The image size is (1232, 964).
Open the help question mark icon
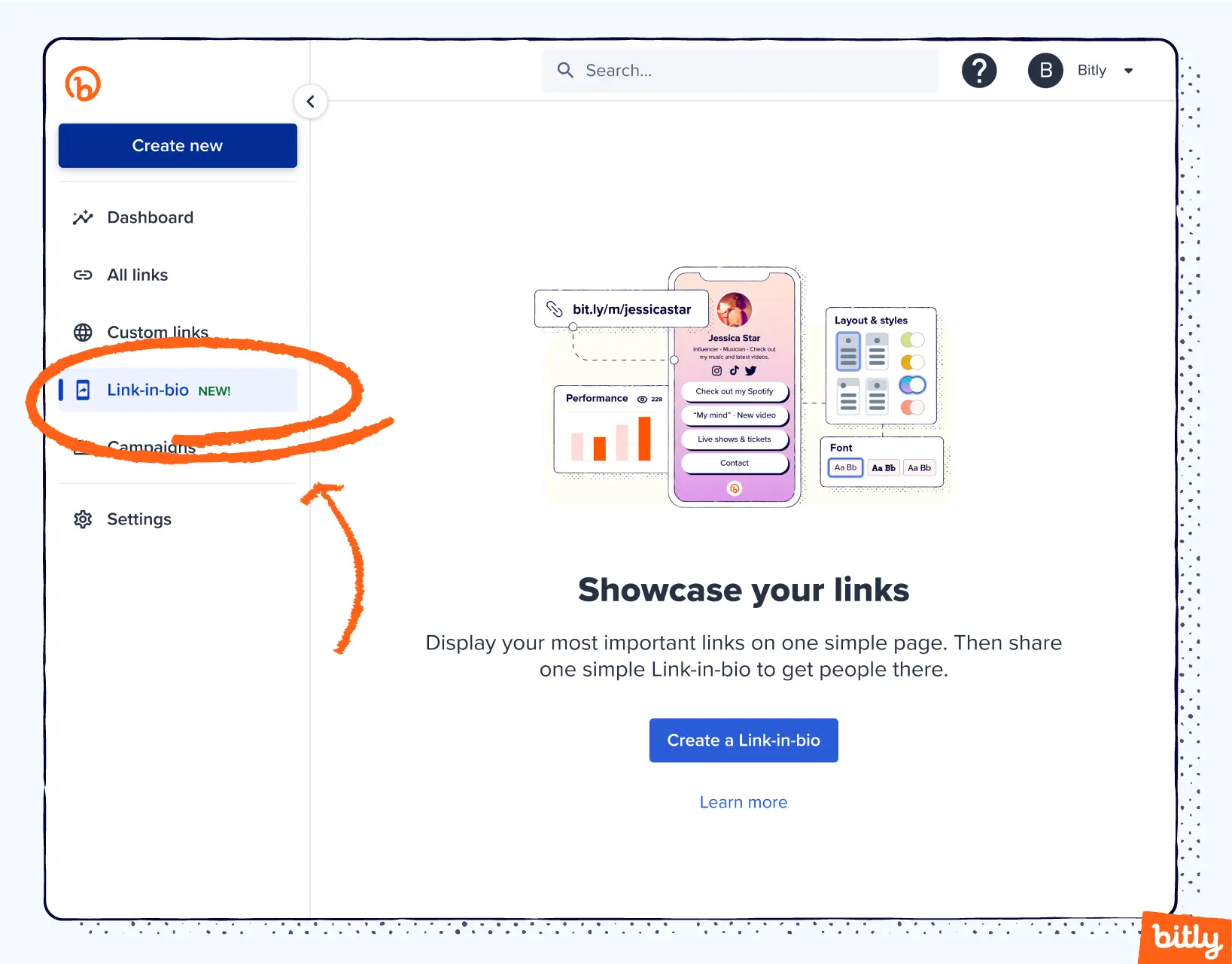[x=979, y=71]
